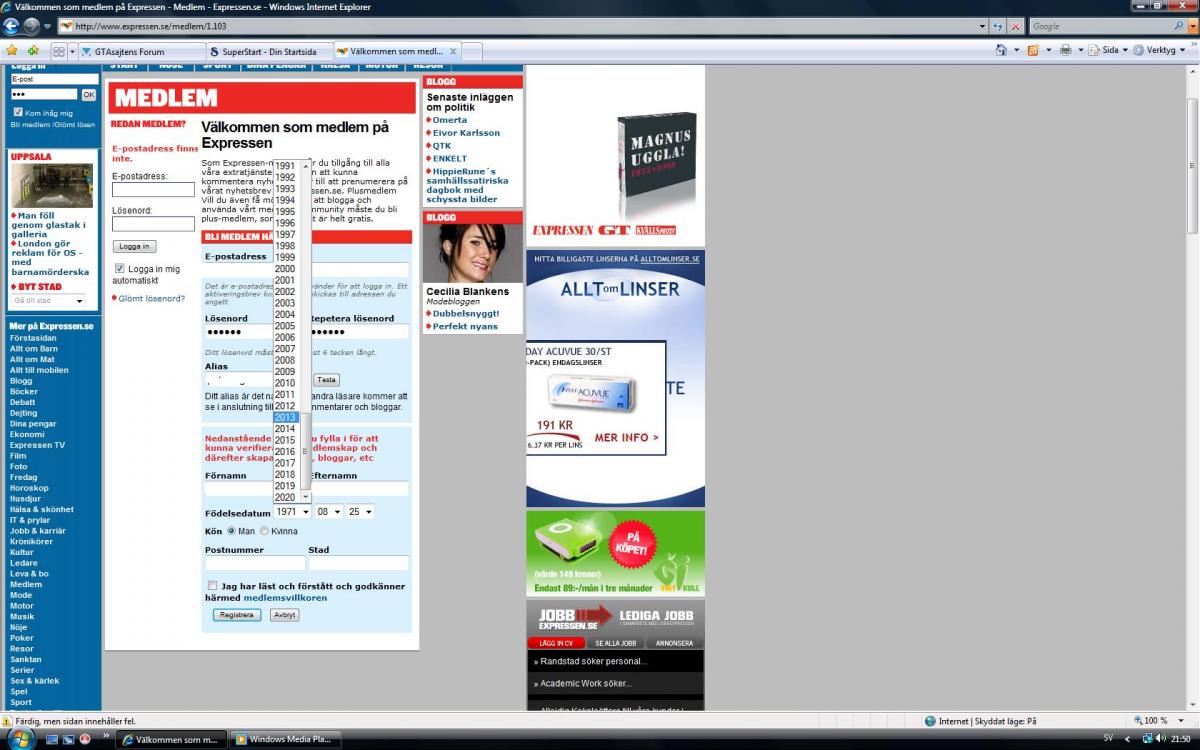Go back with the browser Back arrow

(x=12, y=26)
